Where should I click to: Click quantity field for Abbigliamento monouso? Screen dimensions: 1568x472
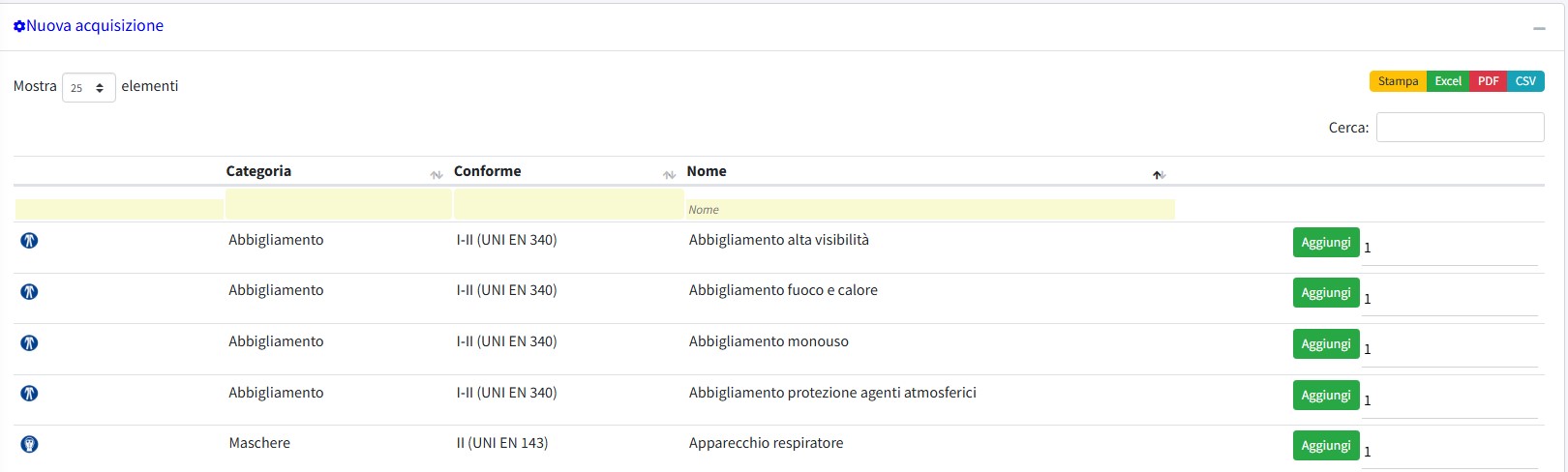(x=1449, y=349)
